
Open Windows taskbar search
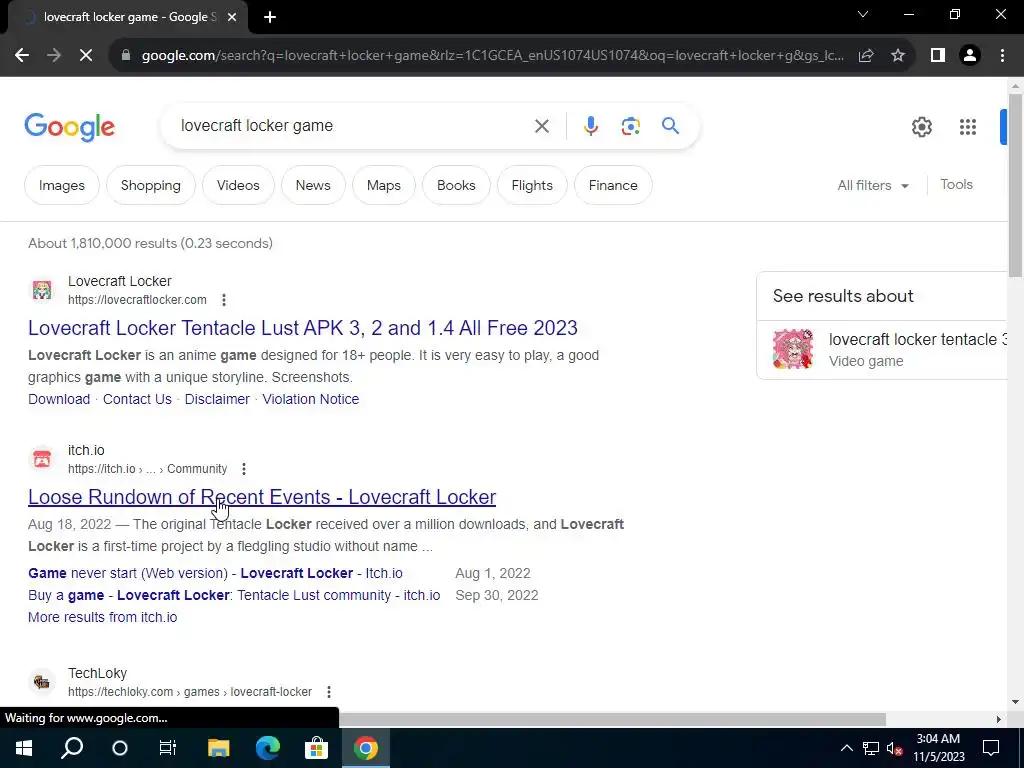[72, 748]
